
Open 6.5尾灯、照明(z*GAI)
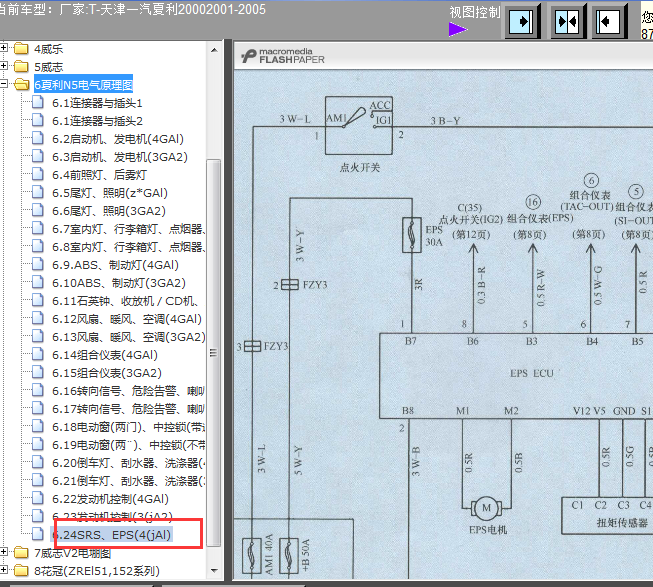pos(110,193)
